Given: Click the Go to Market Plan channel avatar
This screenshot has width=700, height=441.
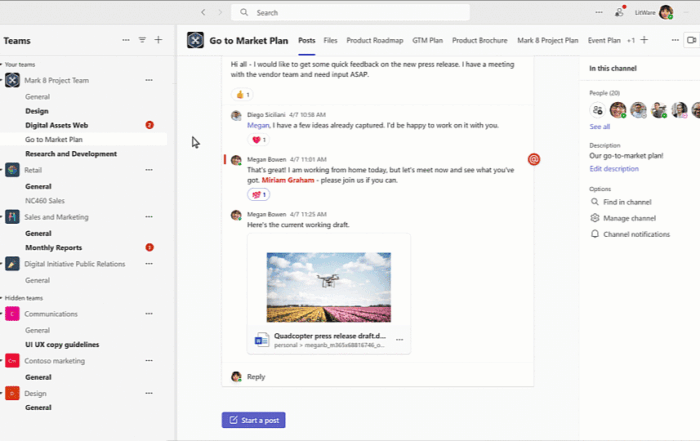Looking at the screenshot, I should [195, 40].
